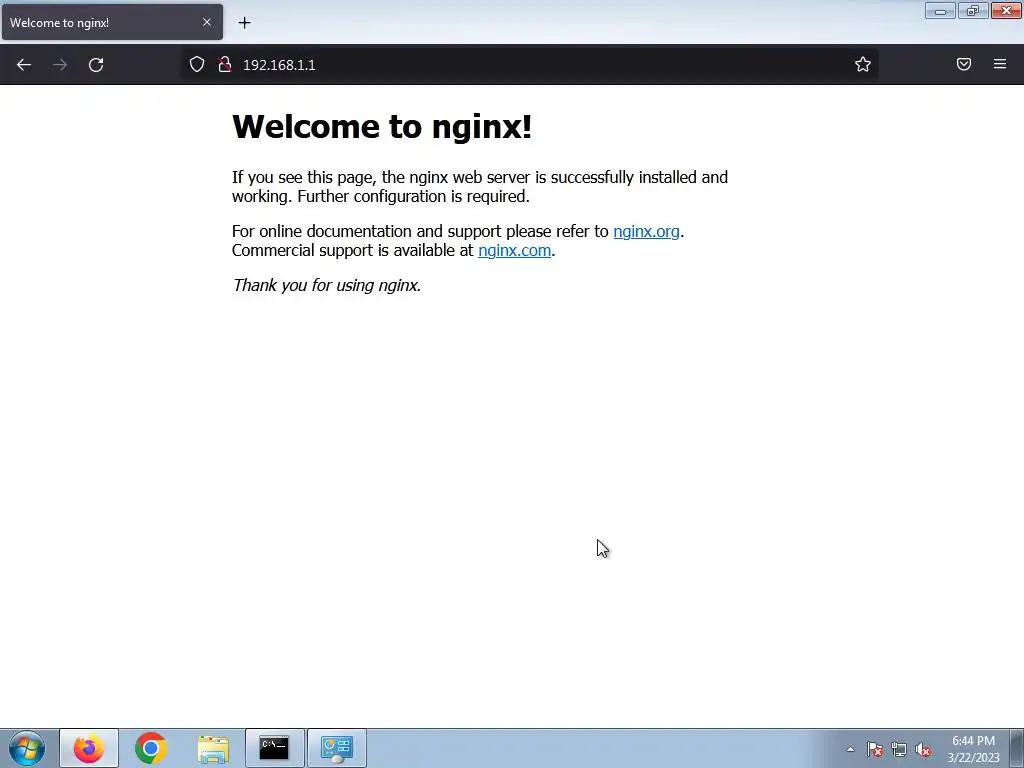
Task: Open the Windows Start menu
Action: [27, 748]
